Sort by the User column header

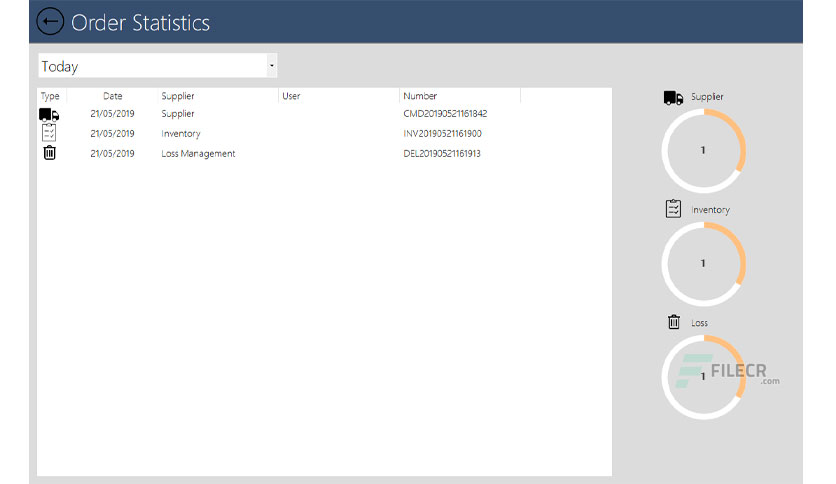[x=291, y=96]
